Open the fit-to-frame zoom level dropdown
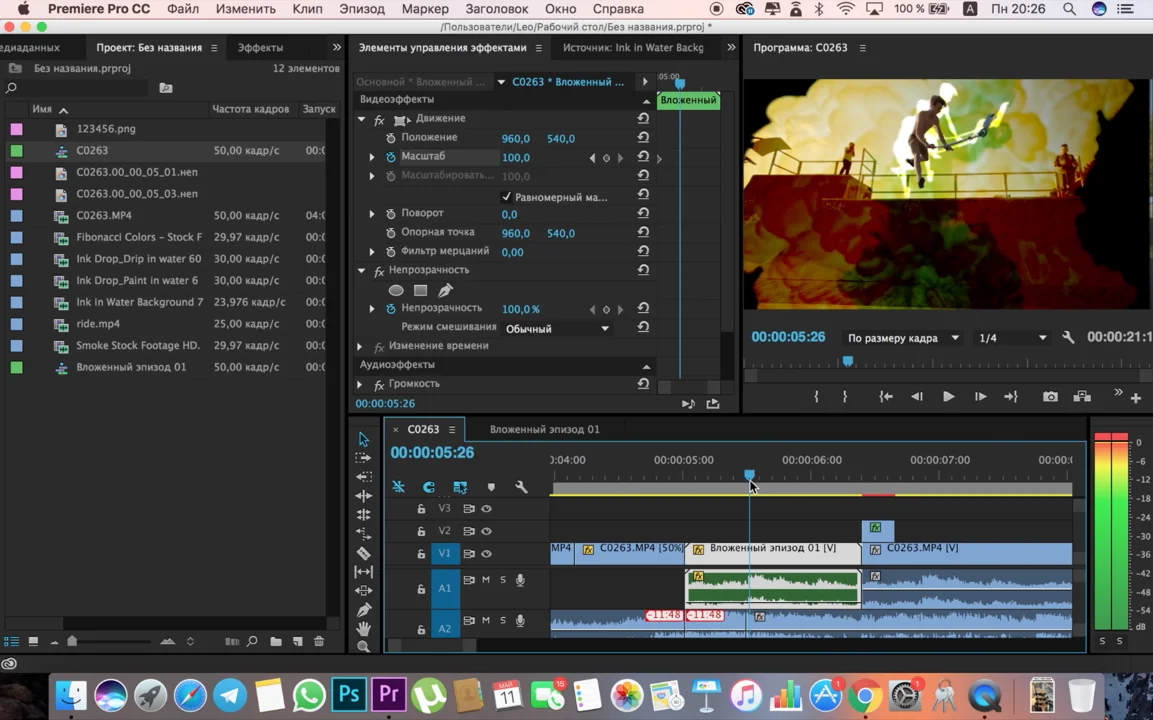The height and width of the screenshot is (720, 1153). [904, 338]
